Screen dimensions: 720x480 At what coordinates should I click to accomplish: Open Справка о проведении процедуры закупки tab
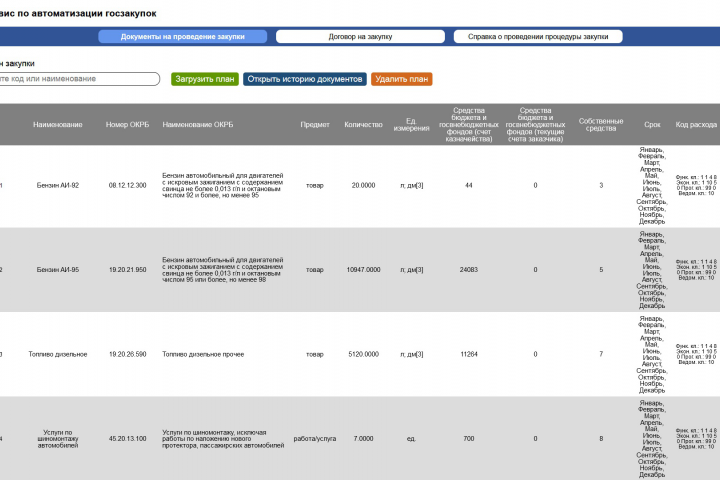pos(538,37)
